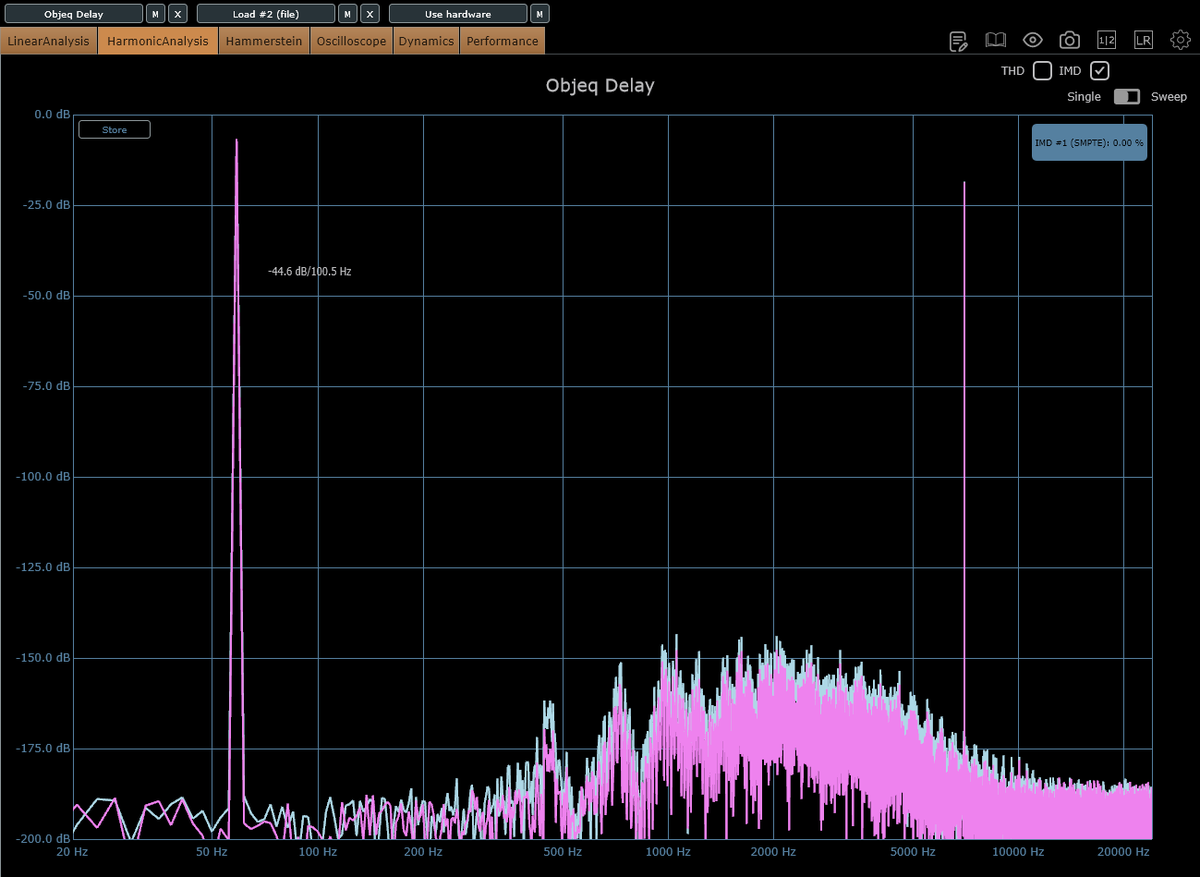This screenshot has height=877, width=1200.
Task: Open the Hammerstein tab
Action: (x=265, y=41)
